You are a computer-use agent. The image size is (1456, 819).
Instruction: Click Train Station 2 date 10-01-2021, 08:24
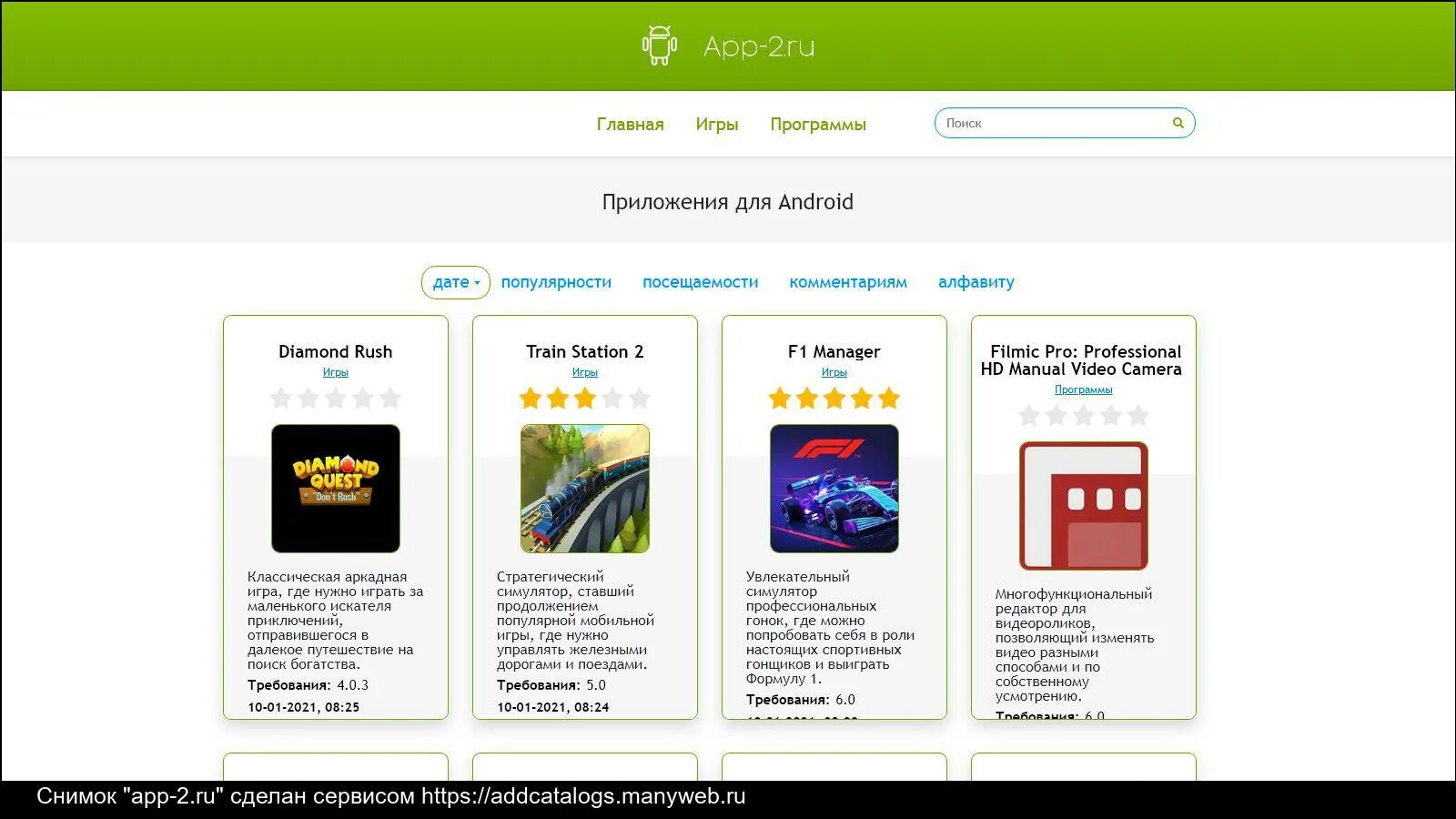553,707
